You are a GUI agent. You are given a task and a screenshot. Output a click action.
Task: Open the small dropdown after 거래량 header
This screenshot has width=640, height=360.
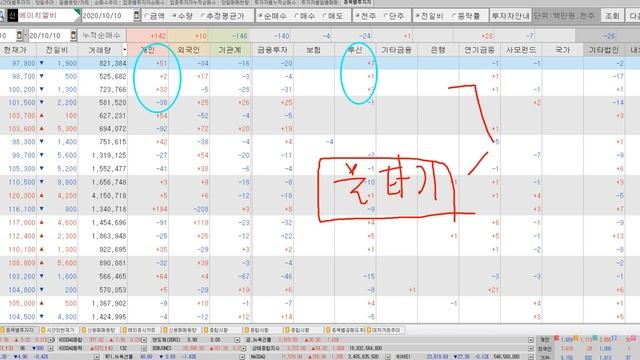tap(124, 50)
